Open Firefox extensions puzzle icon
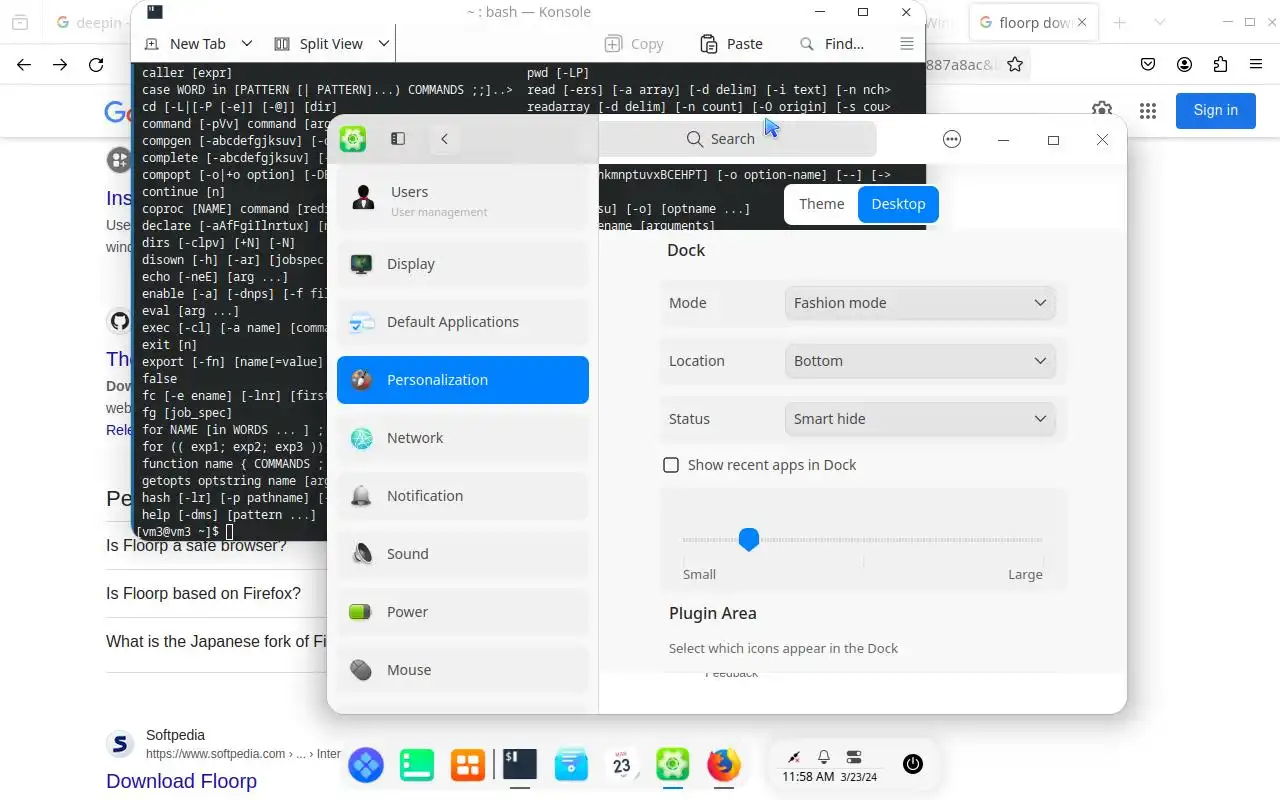Screen dimensions: 1280x800 pos(1220,65)
